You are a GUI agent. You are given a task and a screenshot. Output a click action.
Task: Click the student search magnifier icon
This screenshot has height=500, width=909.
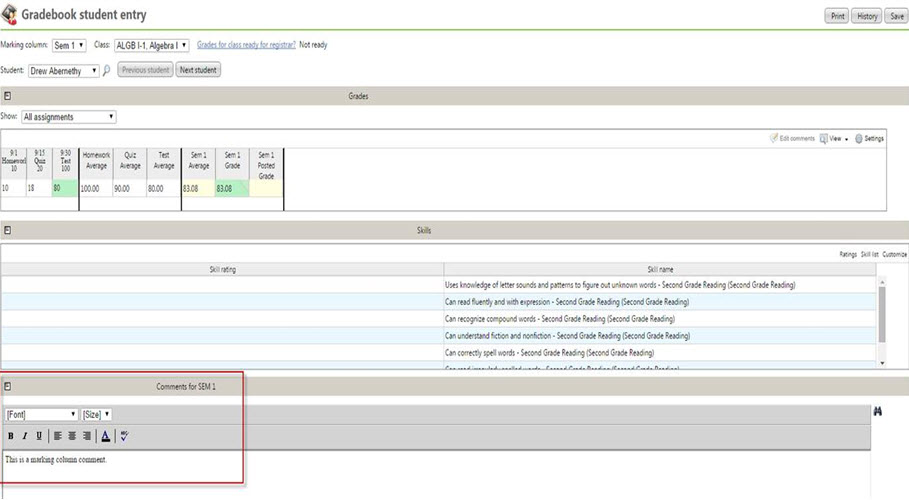106,71
